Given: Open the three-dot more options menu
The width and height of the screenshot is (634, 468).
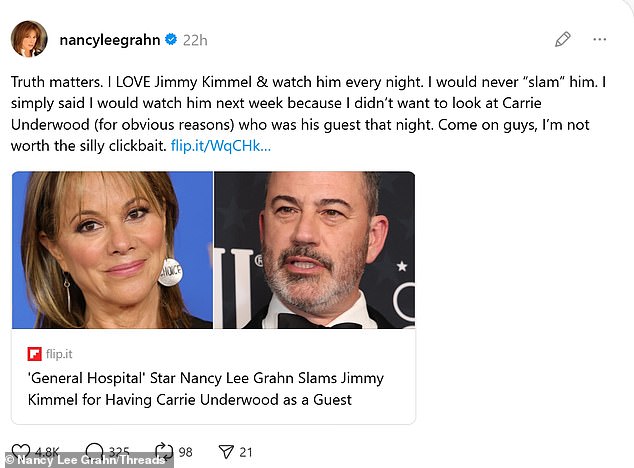Looking at the screenshot, I should tap(599, 40).
